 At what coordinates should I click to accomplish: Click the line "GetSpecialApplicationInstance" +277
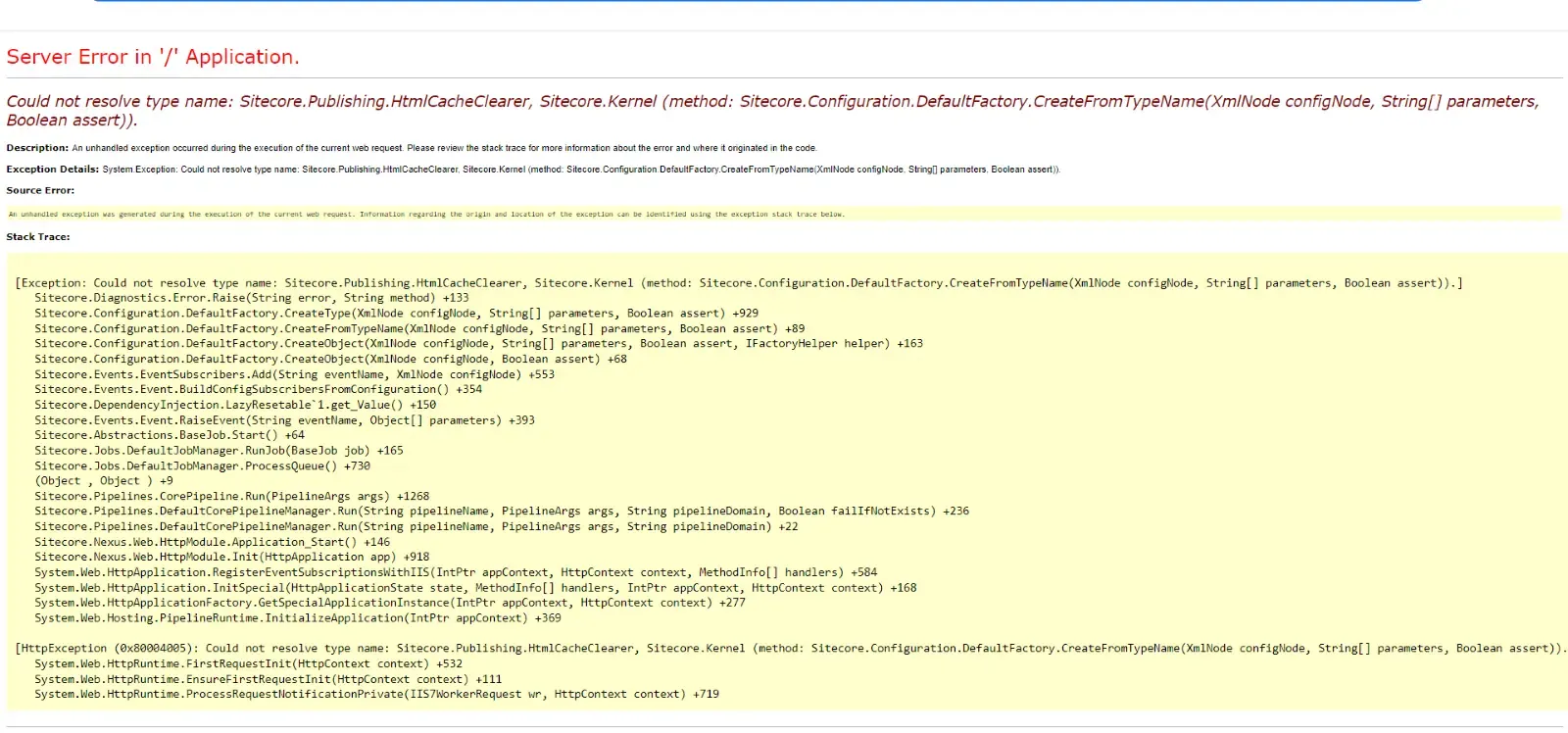coord(390,603)
